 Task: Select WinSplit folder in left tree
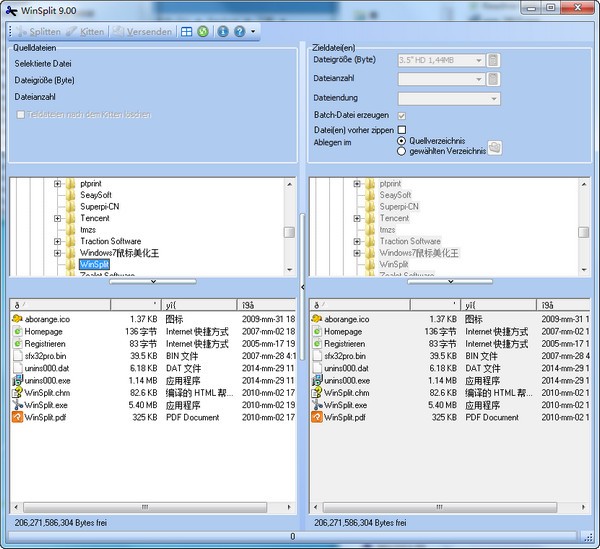94,264
